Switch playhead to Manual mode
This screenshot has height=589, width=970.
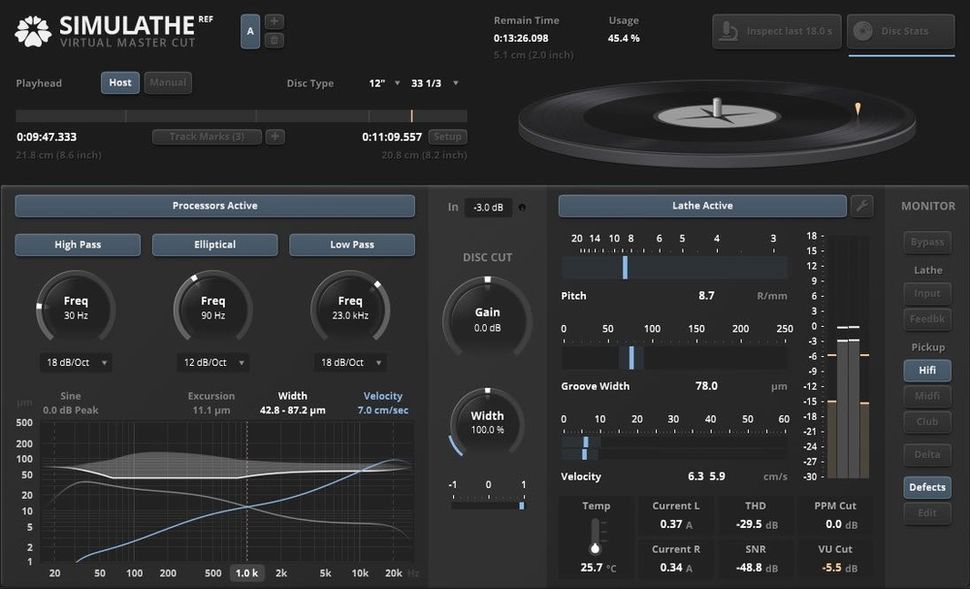click(x=167, y=82)
